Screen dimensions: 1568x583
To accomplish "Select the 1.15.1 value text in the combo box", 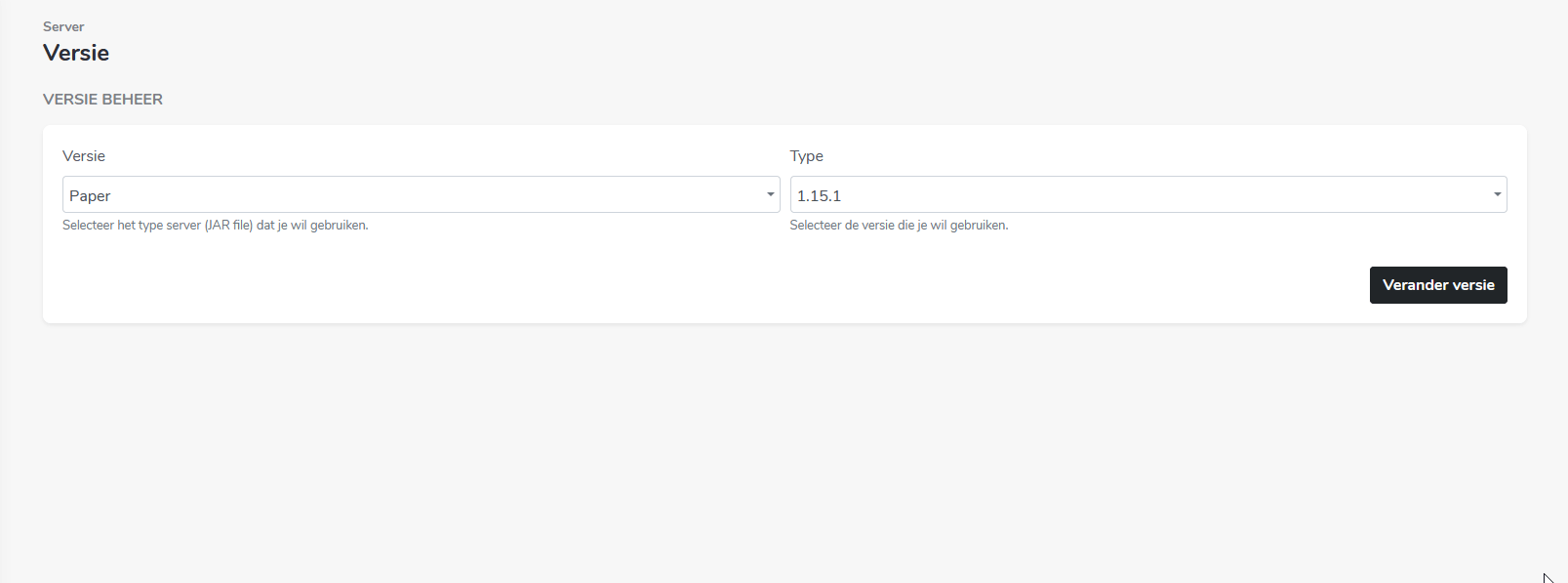I will tap(819, 196).
